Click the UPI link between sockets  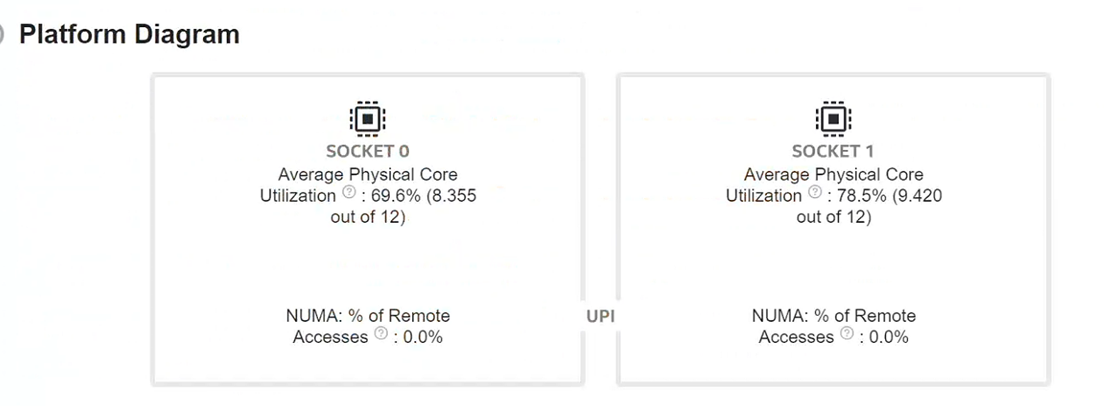pyautogui.click(x=601, y=317)
